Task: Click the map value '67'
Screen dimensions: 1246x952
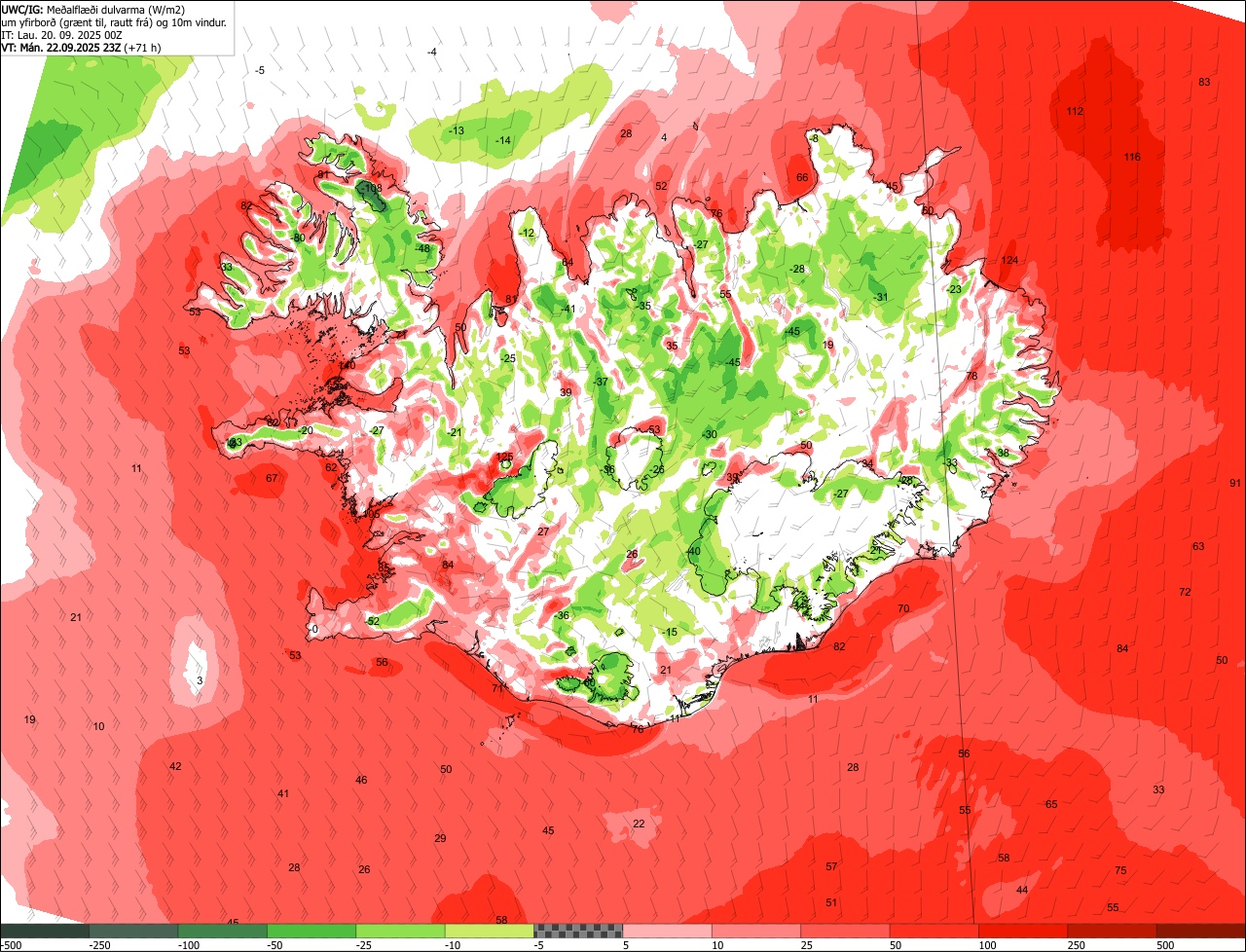Action: point(272,478)
